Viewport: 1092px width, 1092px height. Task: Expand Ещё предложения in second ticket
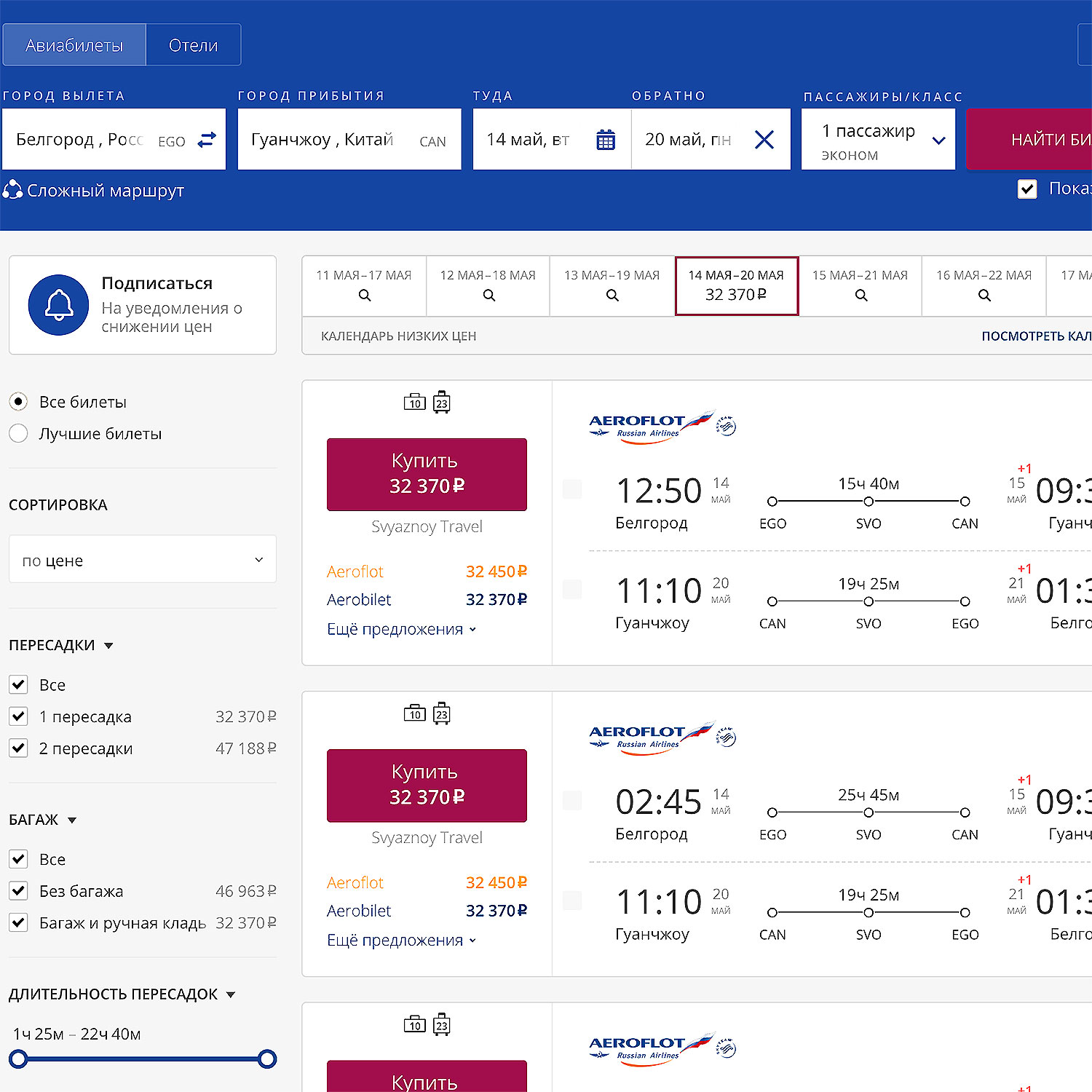pos(401,940)
